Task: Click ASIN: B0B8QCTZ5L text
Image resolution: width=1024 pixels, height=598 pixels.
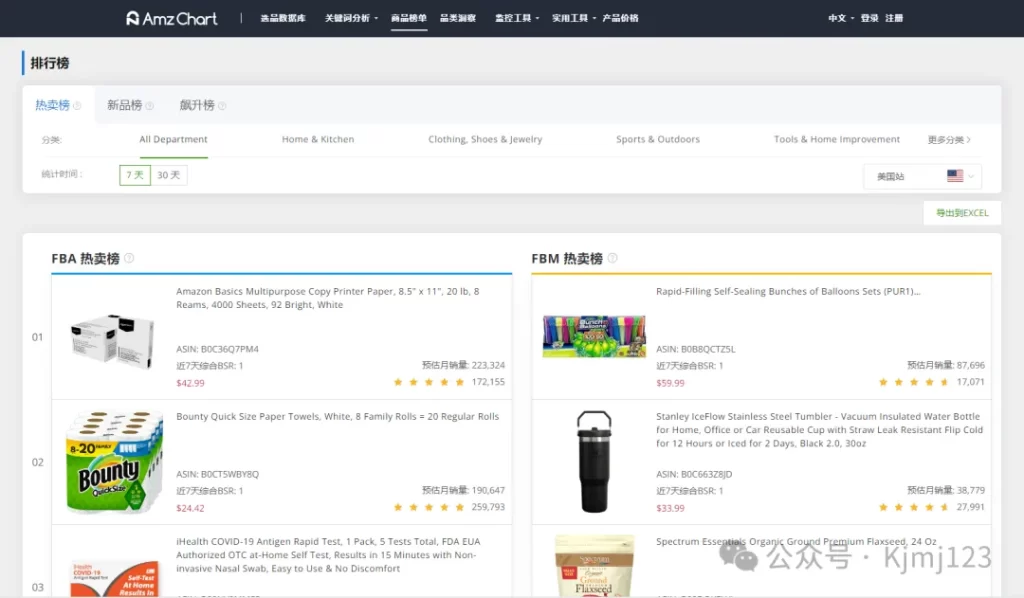Action: (x=696, y=349)
